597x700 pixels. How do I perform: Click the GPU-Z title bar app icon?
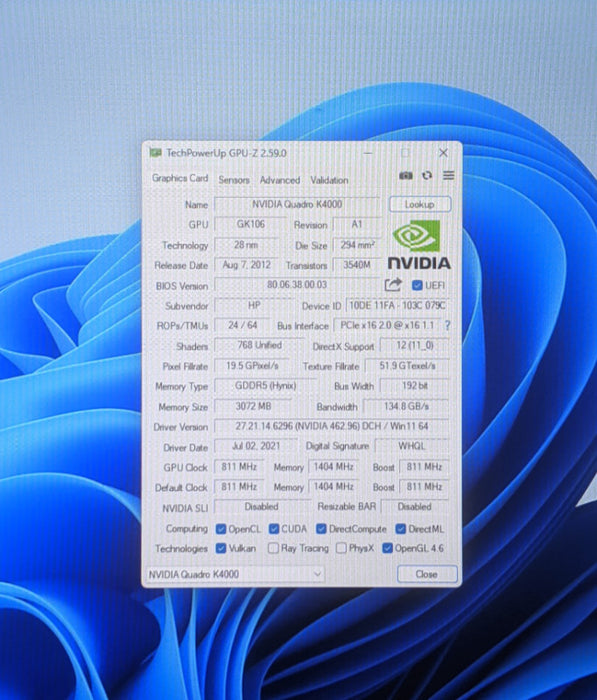pos(155,153)
